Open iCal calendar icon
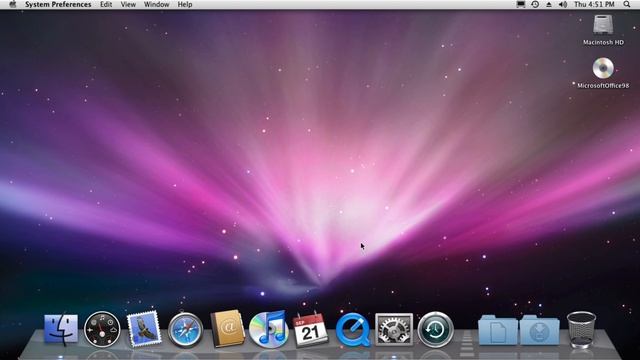The height and width of the screenshot is (360, 640). [x=311, y=329]
